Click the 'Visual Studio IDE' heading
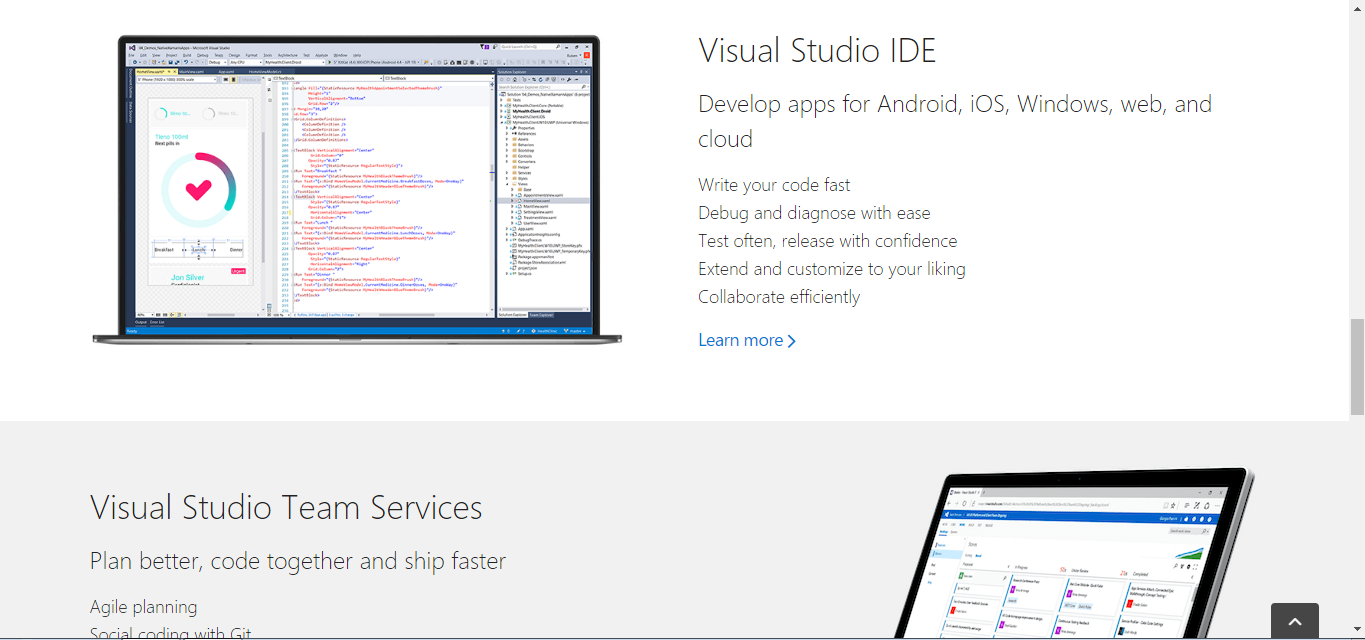The height and width of the screenshot is (640, 1365). coord(817,50)
